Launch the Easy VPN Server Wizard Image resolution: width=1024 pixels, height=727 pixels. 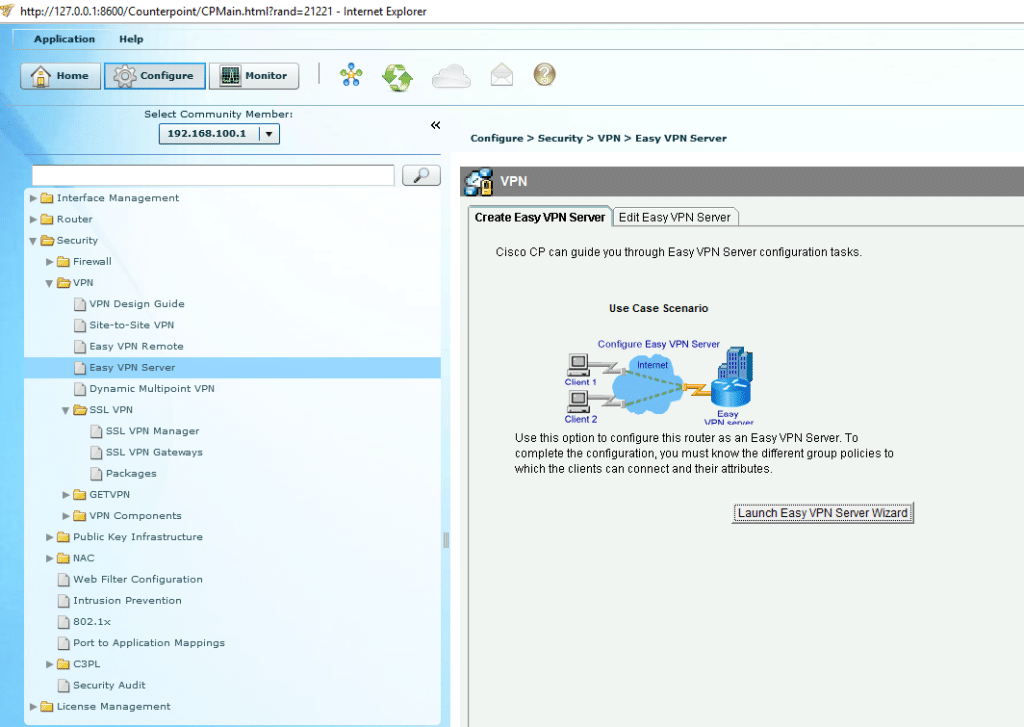point(822,512)
